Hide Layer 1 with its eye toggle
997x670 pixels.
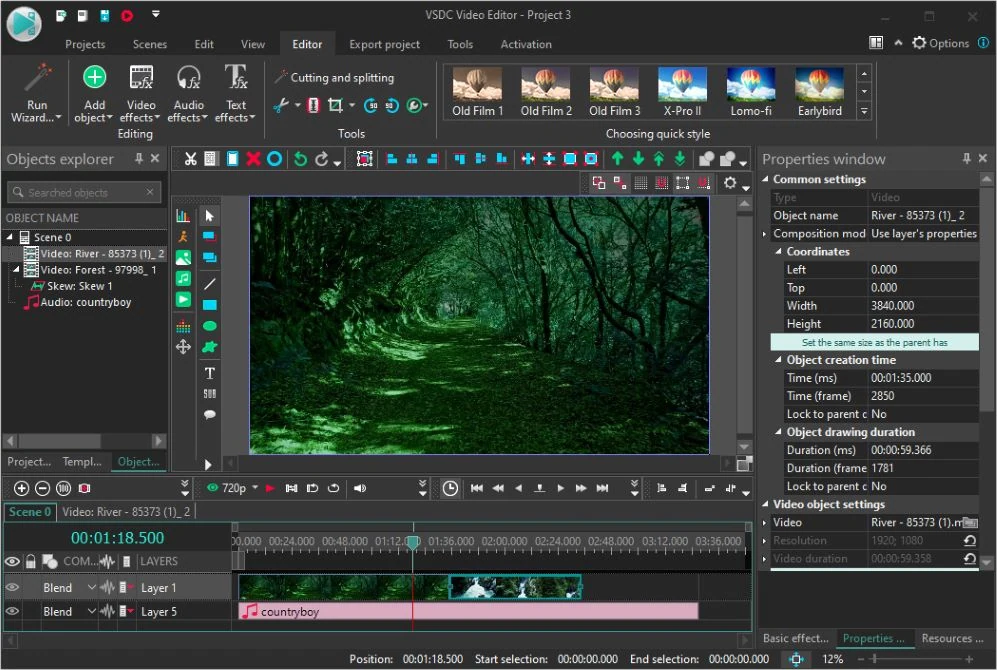click(11, 587)
